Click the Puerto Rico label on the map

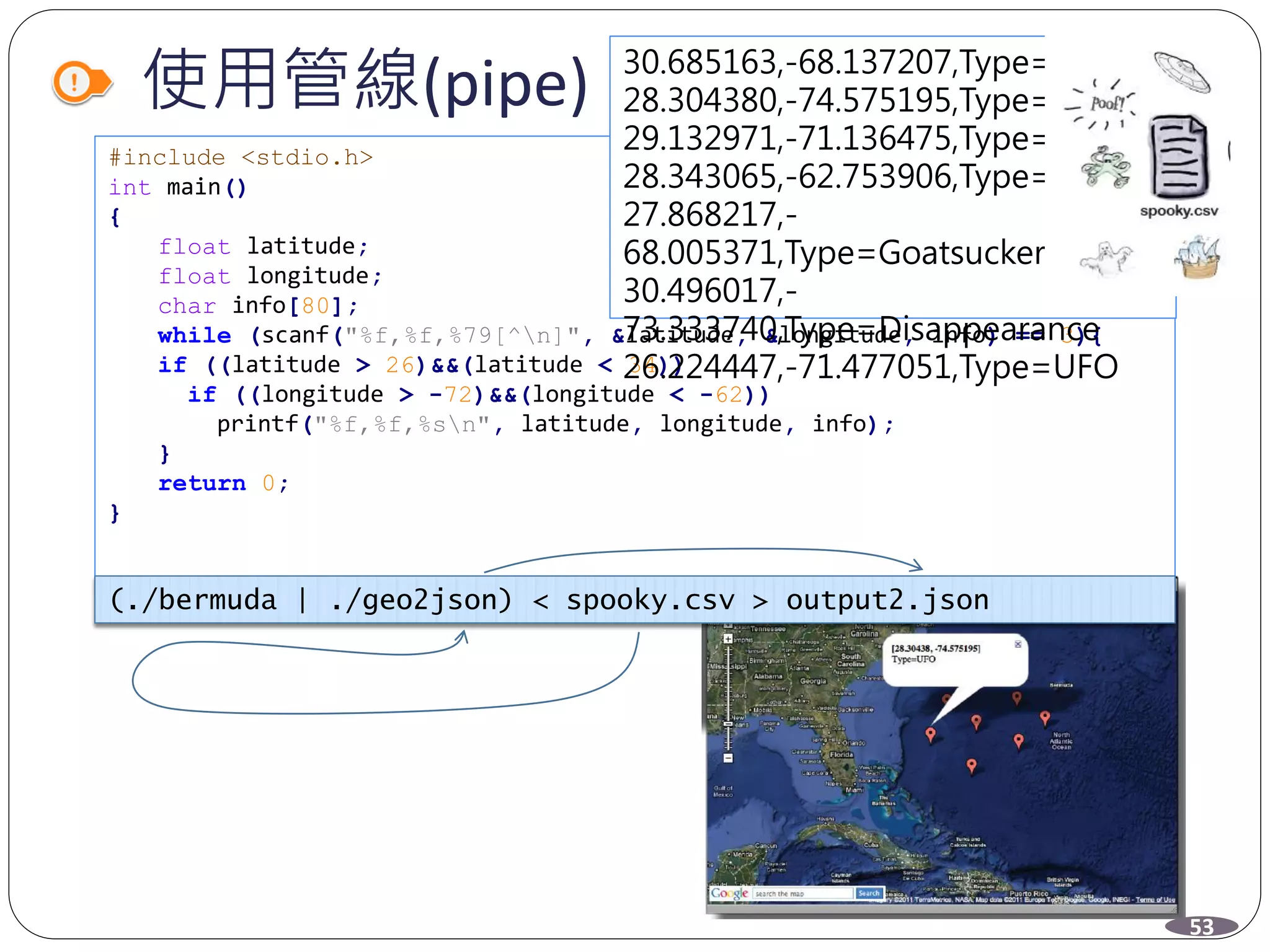(1029, 893)
